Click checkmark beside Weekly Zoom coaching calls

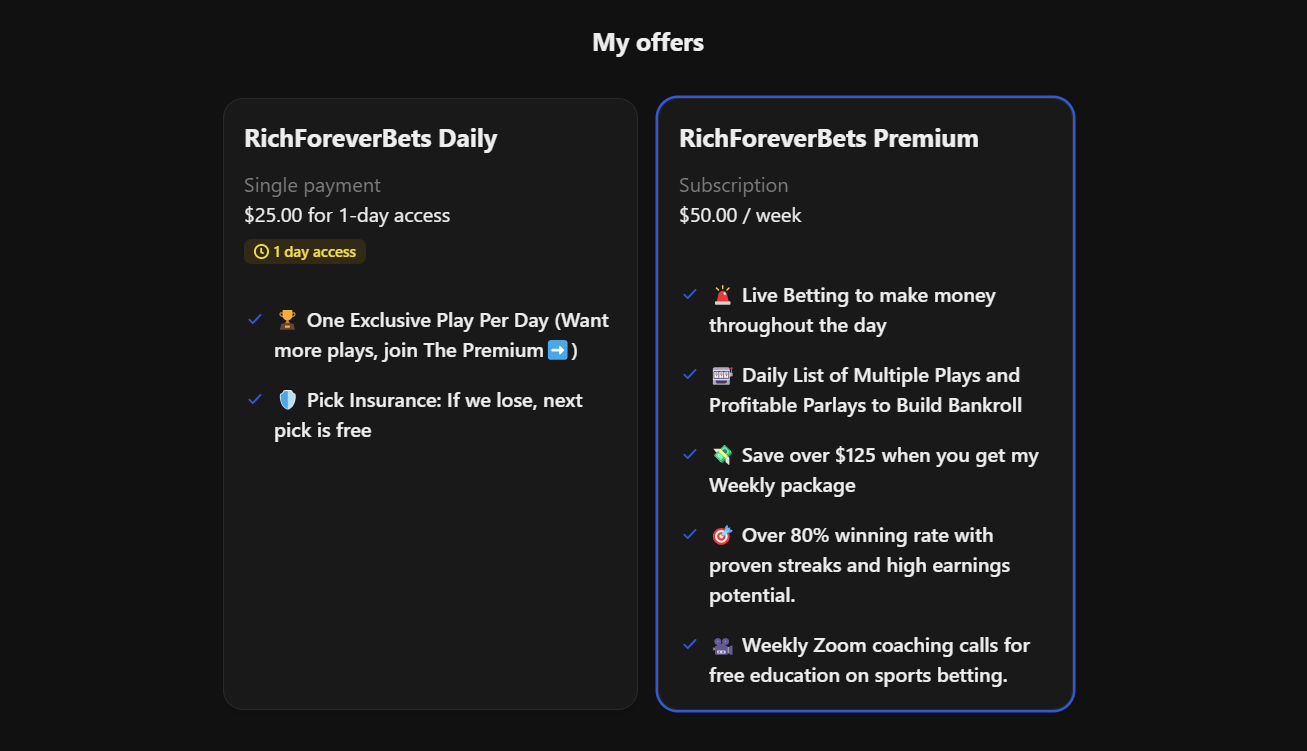point(690,644)
